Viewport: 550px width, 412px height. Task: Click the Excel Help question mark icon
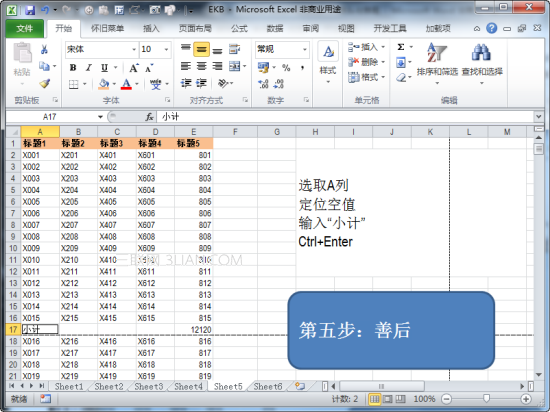tap(491, 28)
